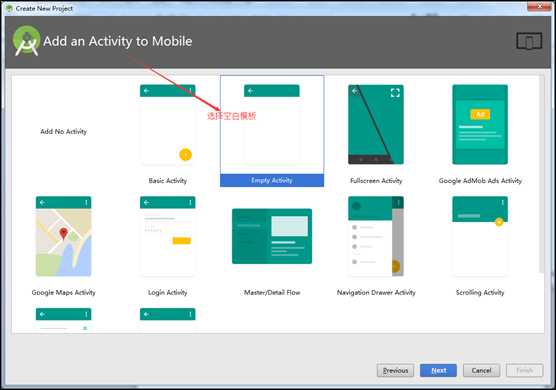Close the Create New Project dialog
Screen dimensions: 556x390
pos(539,6)
